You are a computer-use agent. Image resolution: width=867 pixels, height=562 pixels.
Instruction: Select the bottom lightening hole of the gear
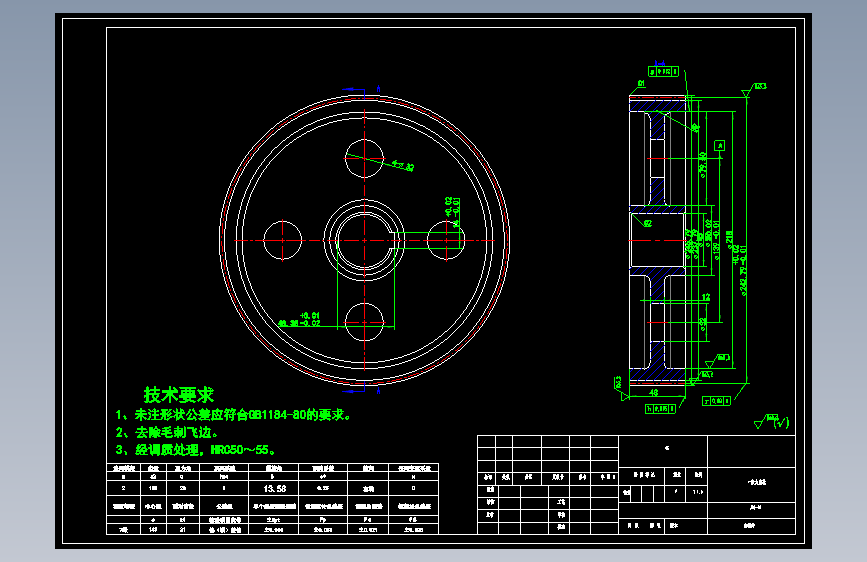coord(364,322)
